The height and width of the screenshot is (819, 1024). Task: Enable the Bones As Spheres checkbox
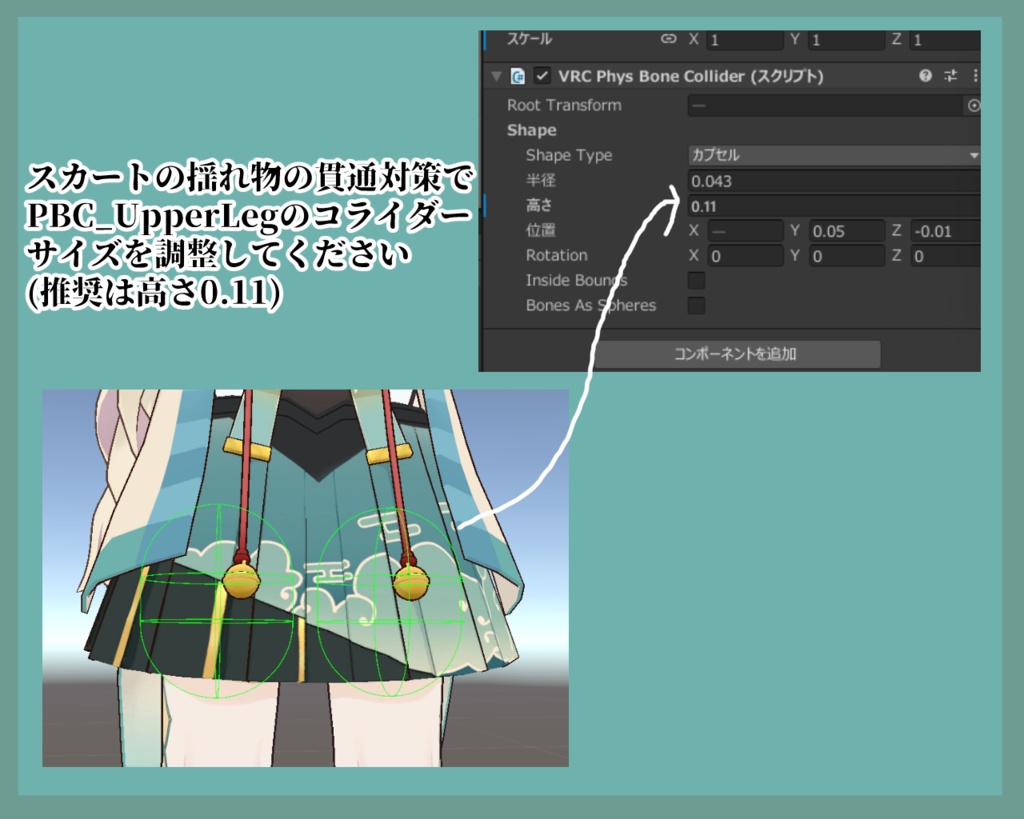696,305
